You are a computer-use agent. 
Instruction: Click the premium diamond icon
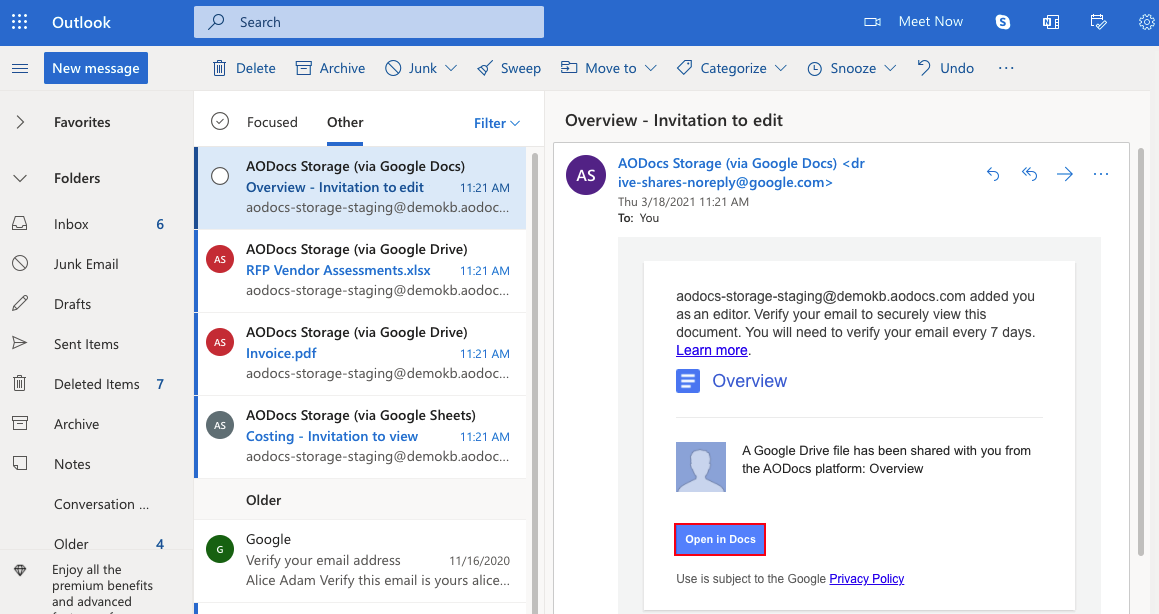(x=20, y=570)
